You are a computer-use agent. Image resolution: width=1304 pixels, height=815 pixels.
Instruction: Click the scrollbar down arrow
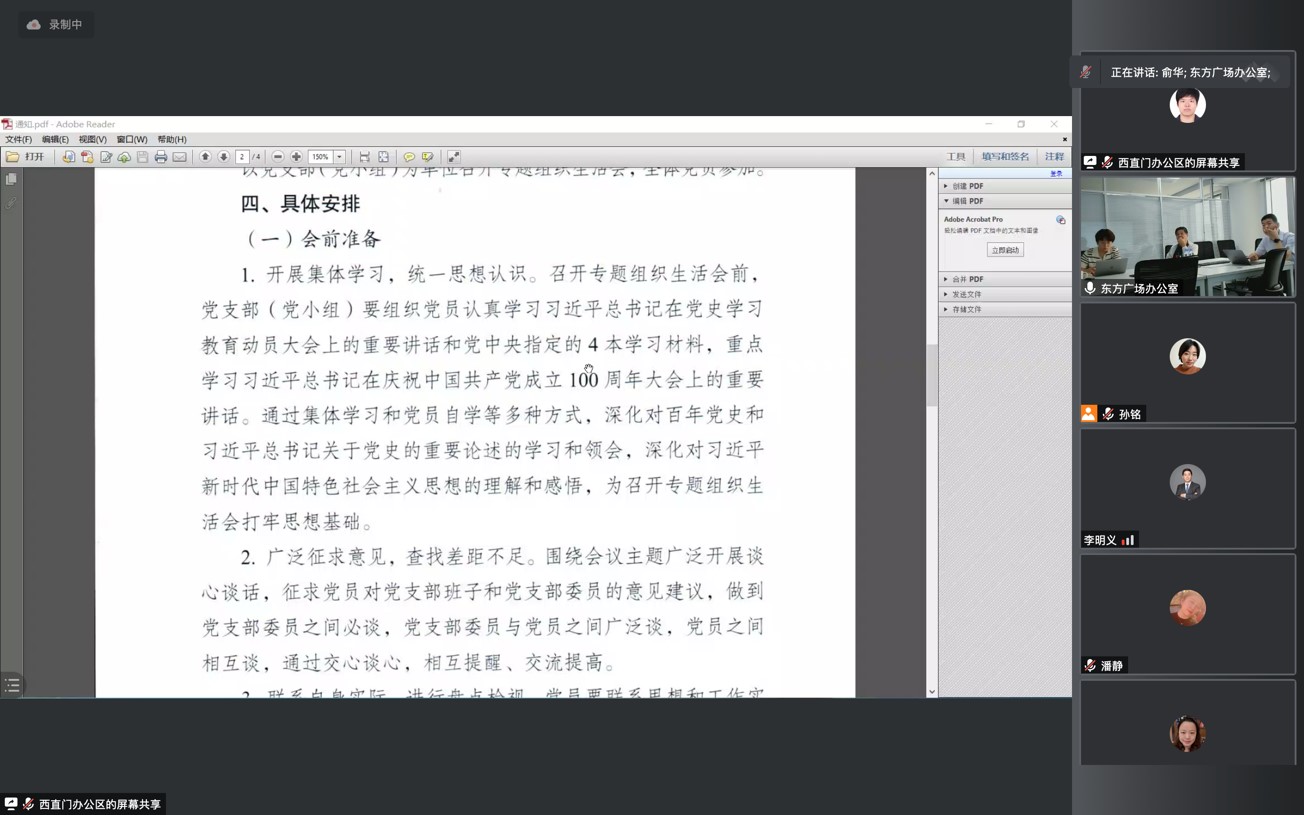tap(932, 691)
